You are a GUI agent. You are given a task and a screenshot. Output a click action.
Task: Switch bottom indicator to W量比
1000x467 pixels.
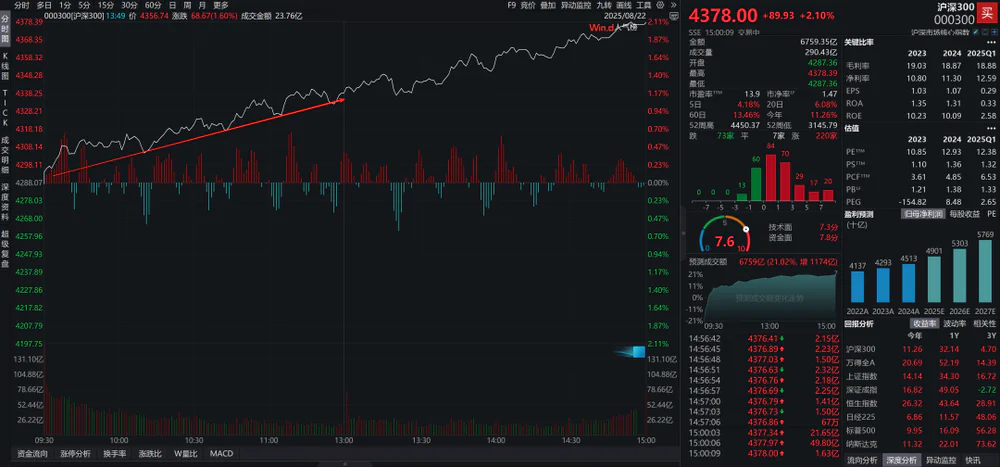click(x=186, y=454)
